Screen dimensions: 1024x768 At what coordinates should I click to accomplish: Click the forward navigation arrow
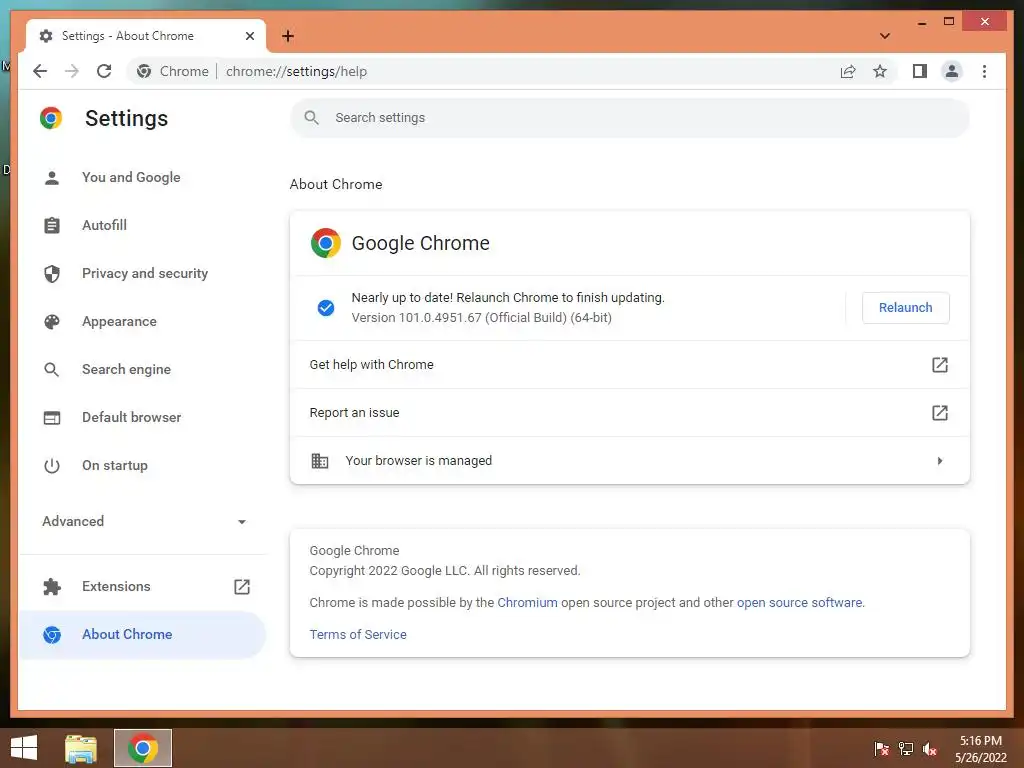[x=72, y=71]
